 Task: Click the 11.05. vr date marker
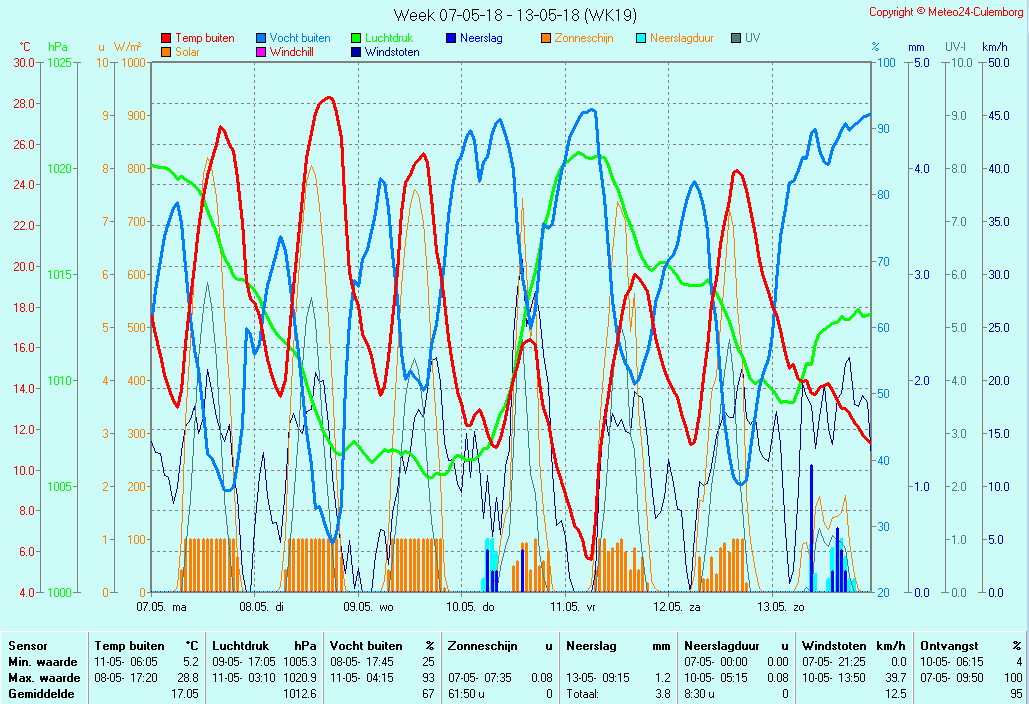[x=573, y=607]
